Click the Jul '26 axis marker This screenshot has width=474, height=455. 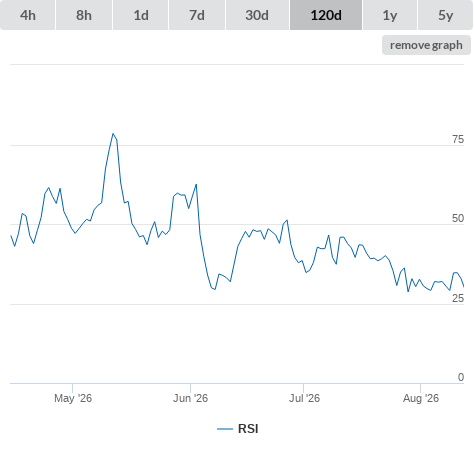[304, 398]
